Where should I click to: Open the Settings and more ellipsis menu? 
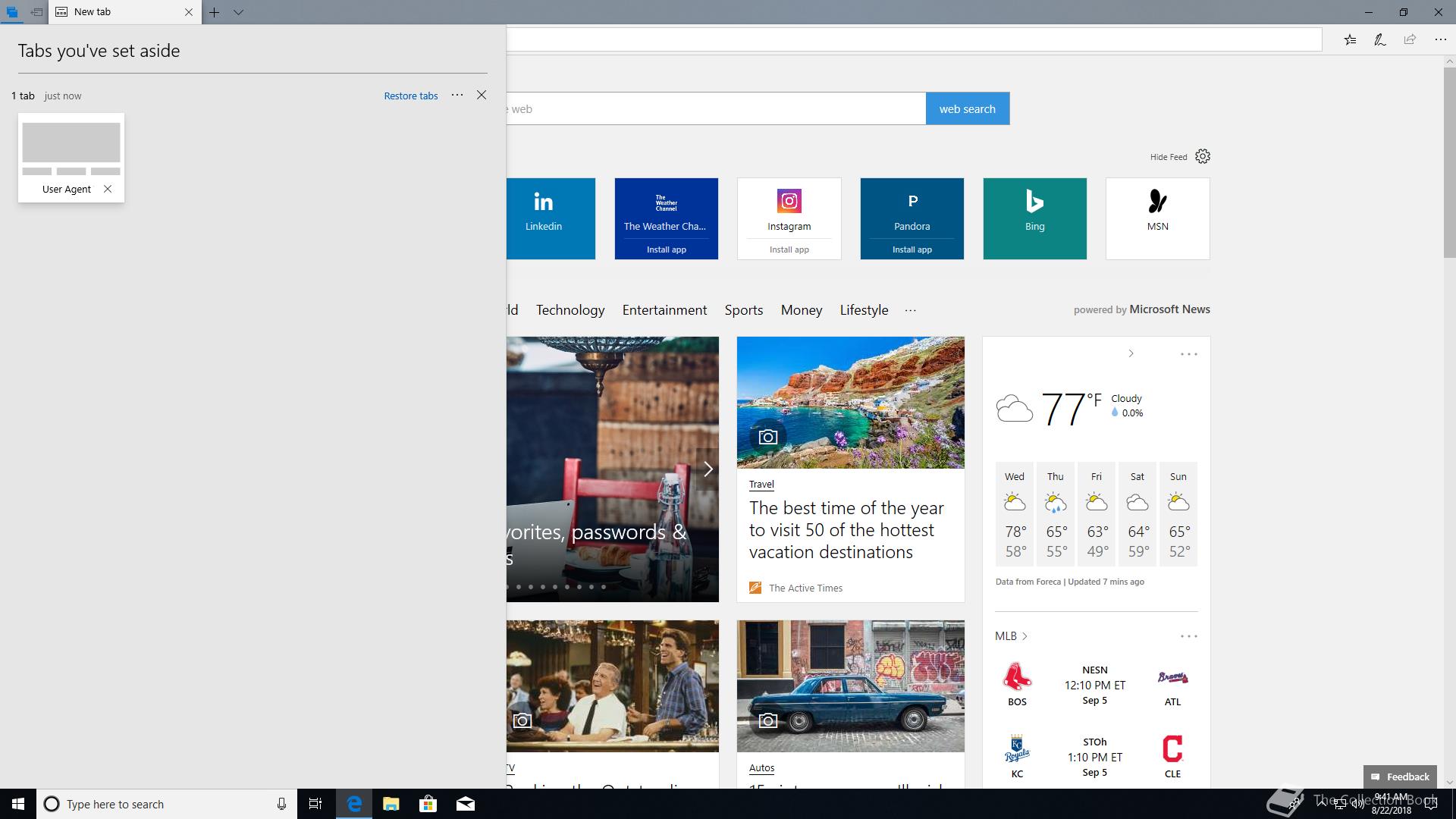1440,39
